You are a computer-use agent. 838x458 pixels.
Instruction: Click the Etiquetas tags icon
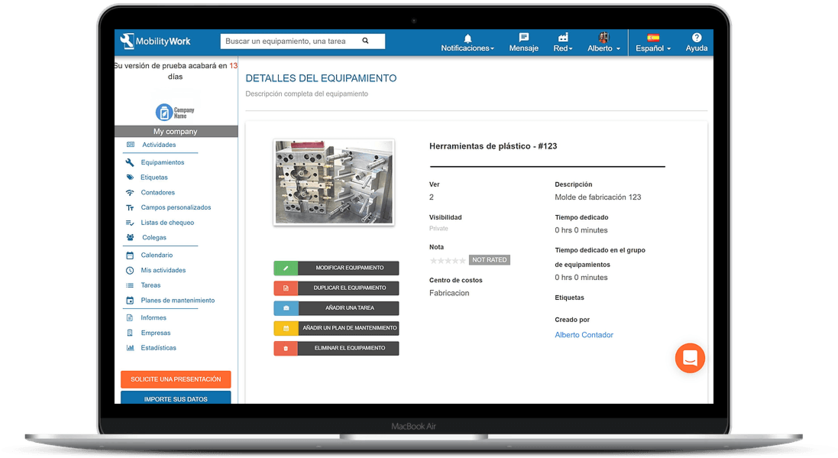(x=130, y=177)
